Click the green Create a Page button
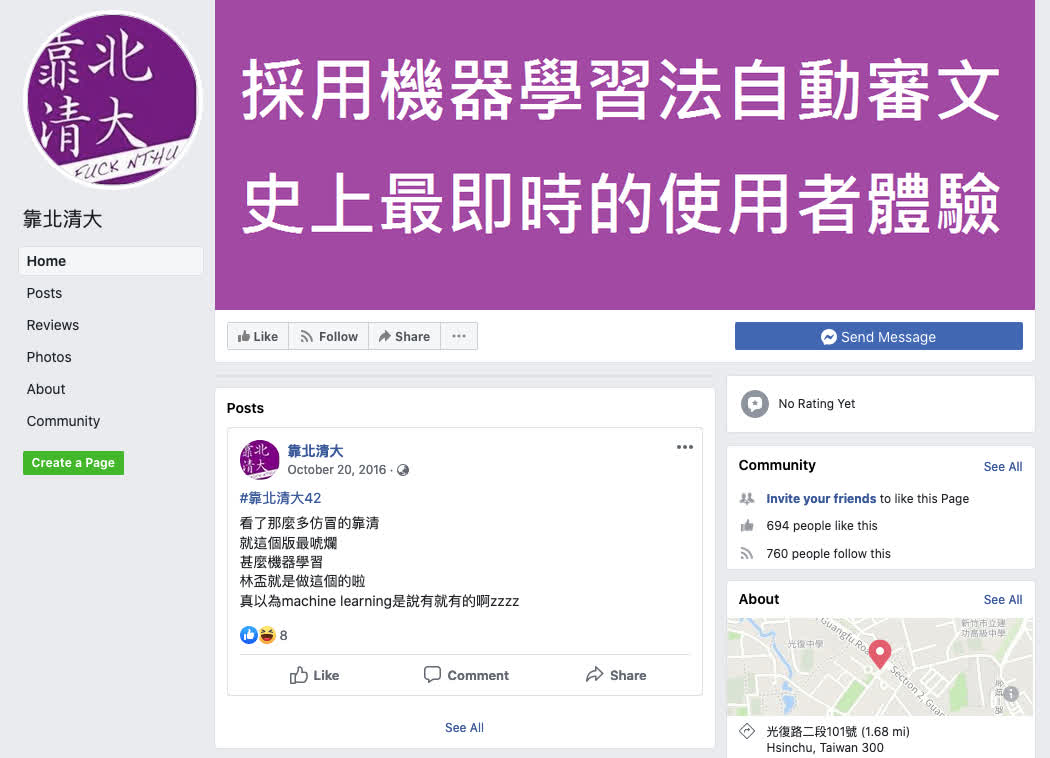Viewport: 1050px width, 758px height. (73, 463)
